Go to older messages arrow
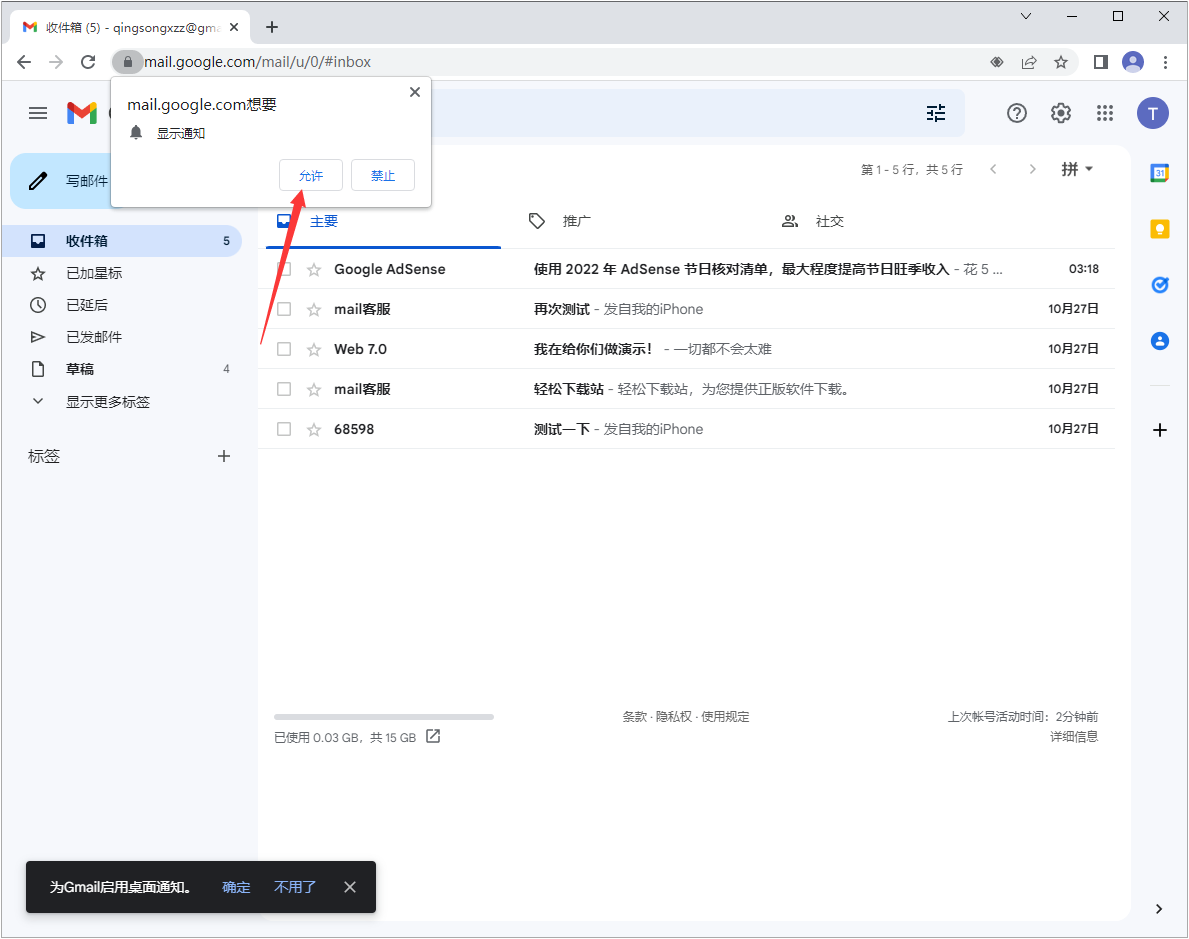The image size is (1189, 939). tap(1032, 169)
